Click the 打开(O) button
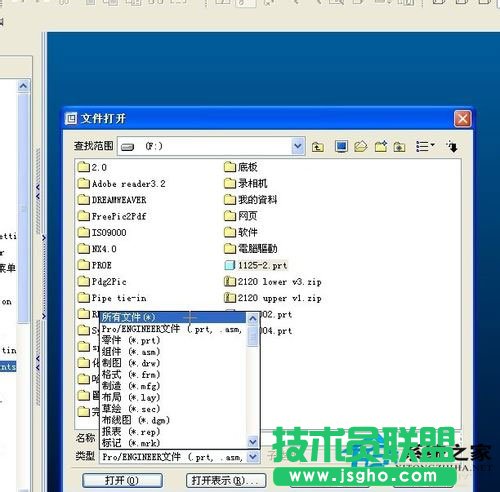500x492 pixels. coord(122,480)
